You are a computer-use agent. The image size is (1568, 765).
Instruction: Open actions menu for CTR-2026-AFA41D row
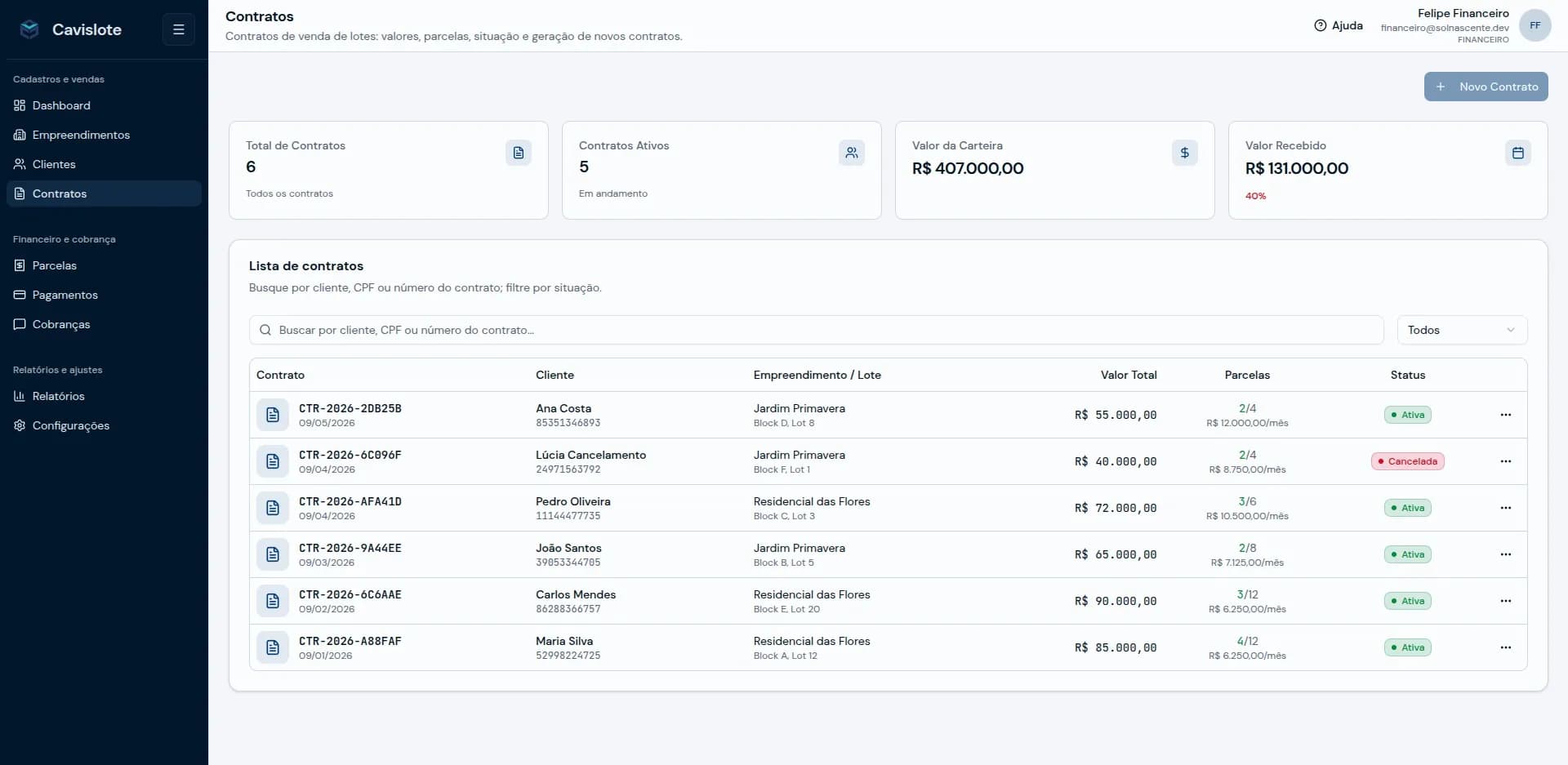pyautogui.click(x=1505, y=508)
